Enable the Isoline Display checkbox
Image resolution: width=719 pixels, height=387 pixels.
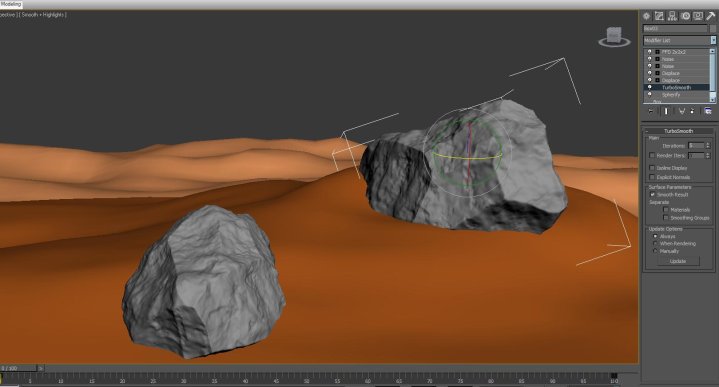pyautogui.click(x=652, y=168)
